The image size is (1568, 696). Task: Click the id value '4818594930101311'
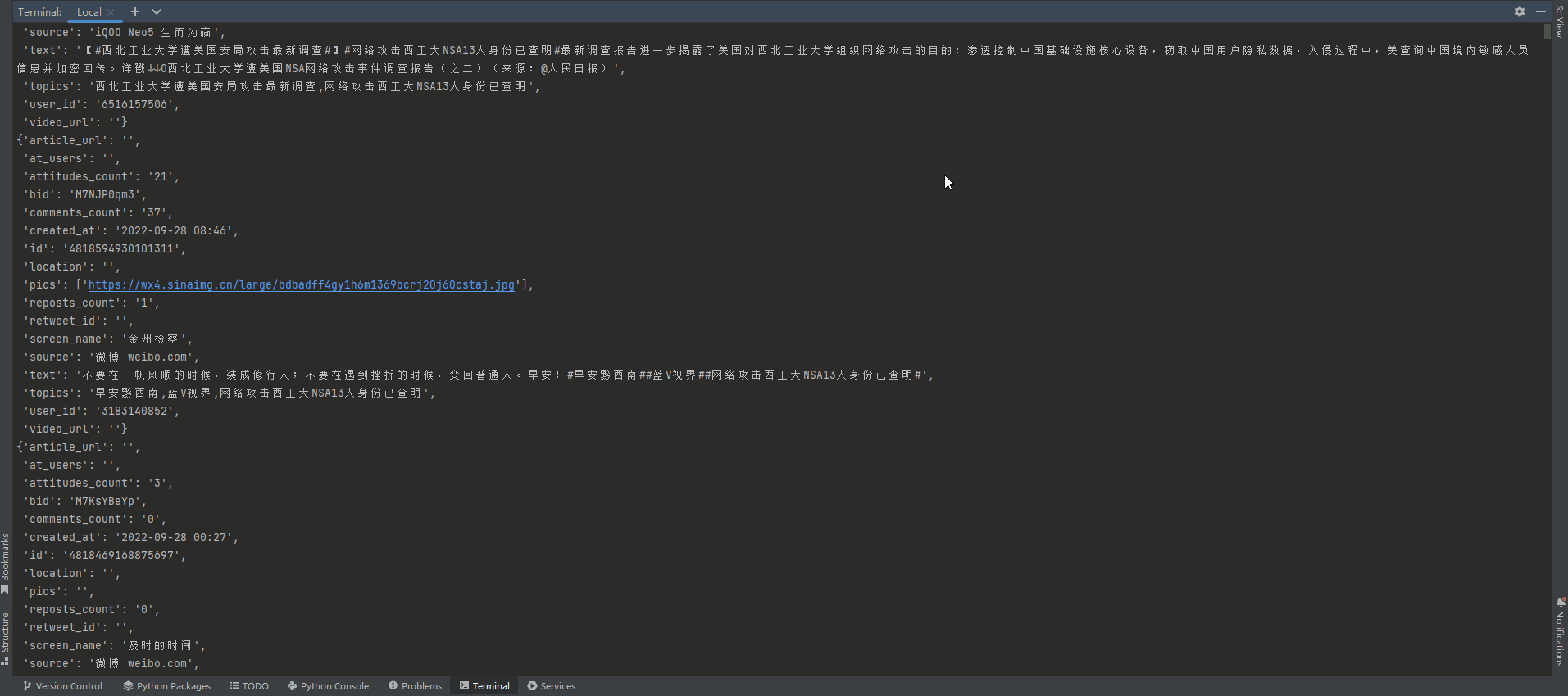(x=121, y=248)
